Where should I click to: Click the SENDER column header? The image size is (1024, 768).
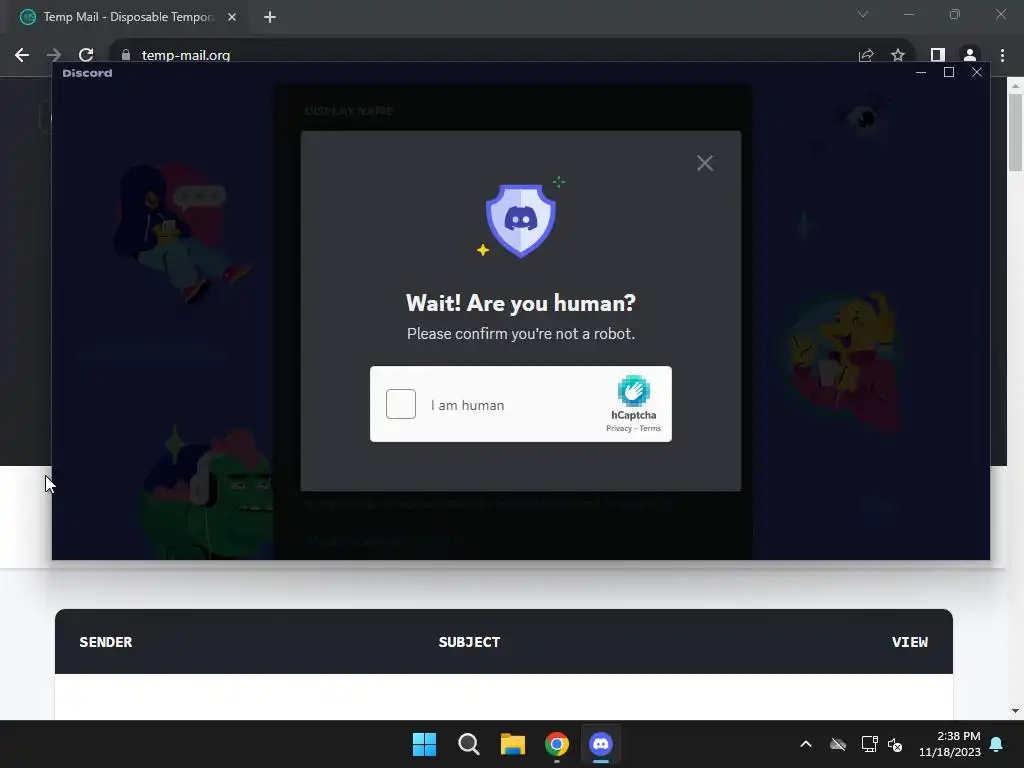tap(106, 642)
